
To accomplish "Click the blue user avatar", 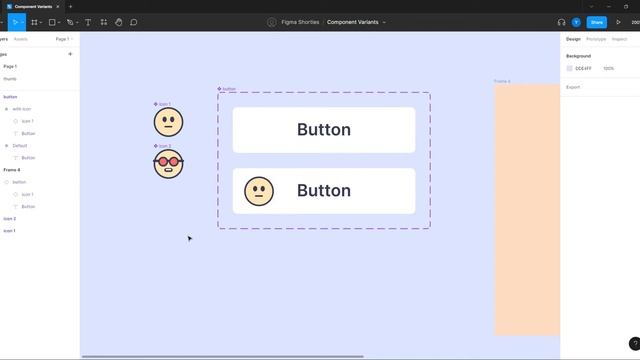I will (x=576, y=22).
